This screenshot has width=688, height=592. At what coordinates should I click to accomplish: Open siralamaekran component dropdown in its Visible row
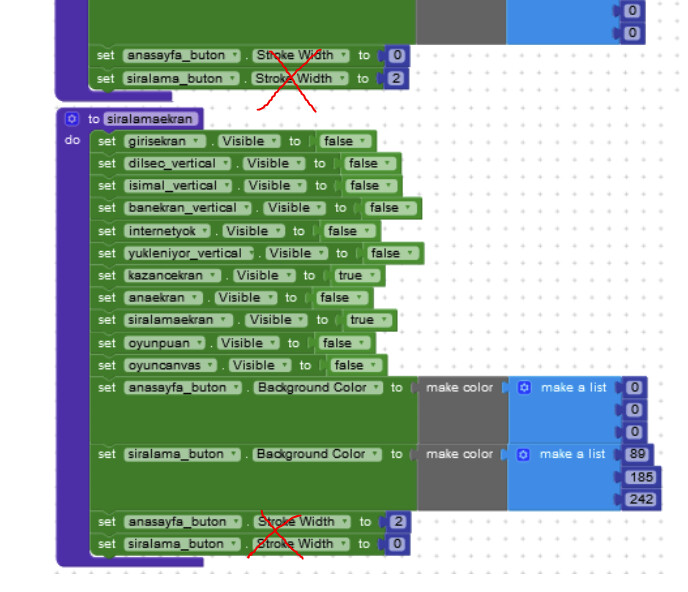(x=179, y=320)
